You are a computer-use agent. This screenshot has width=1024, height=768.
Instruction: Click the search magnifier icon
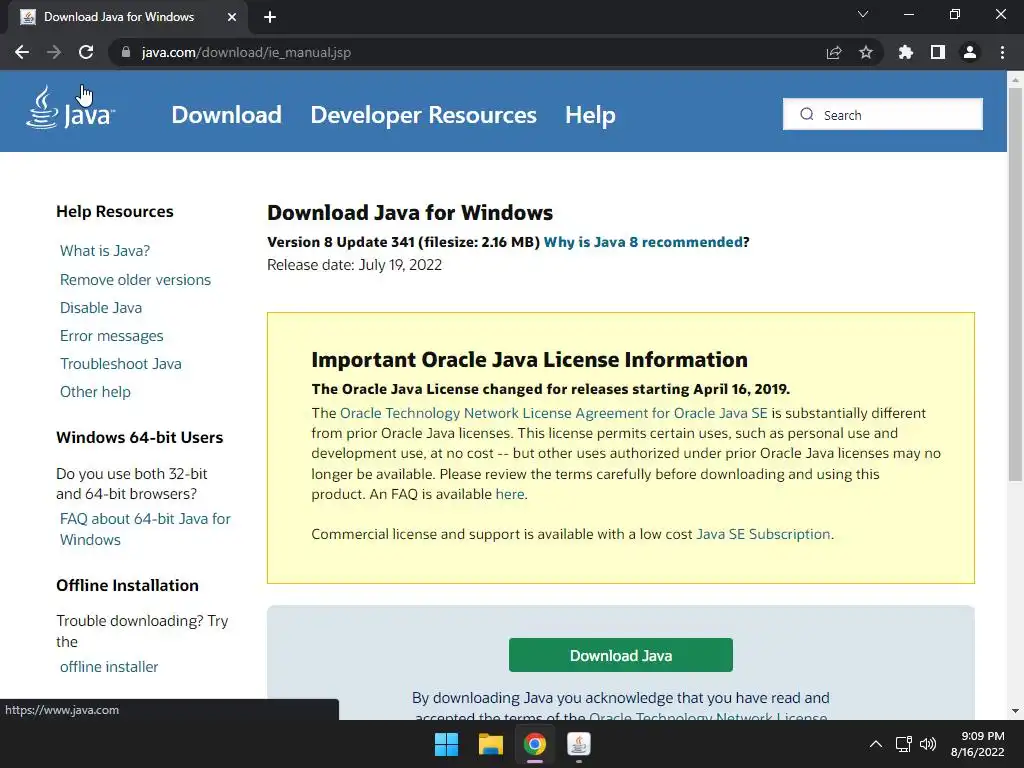[807, 114]
